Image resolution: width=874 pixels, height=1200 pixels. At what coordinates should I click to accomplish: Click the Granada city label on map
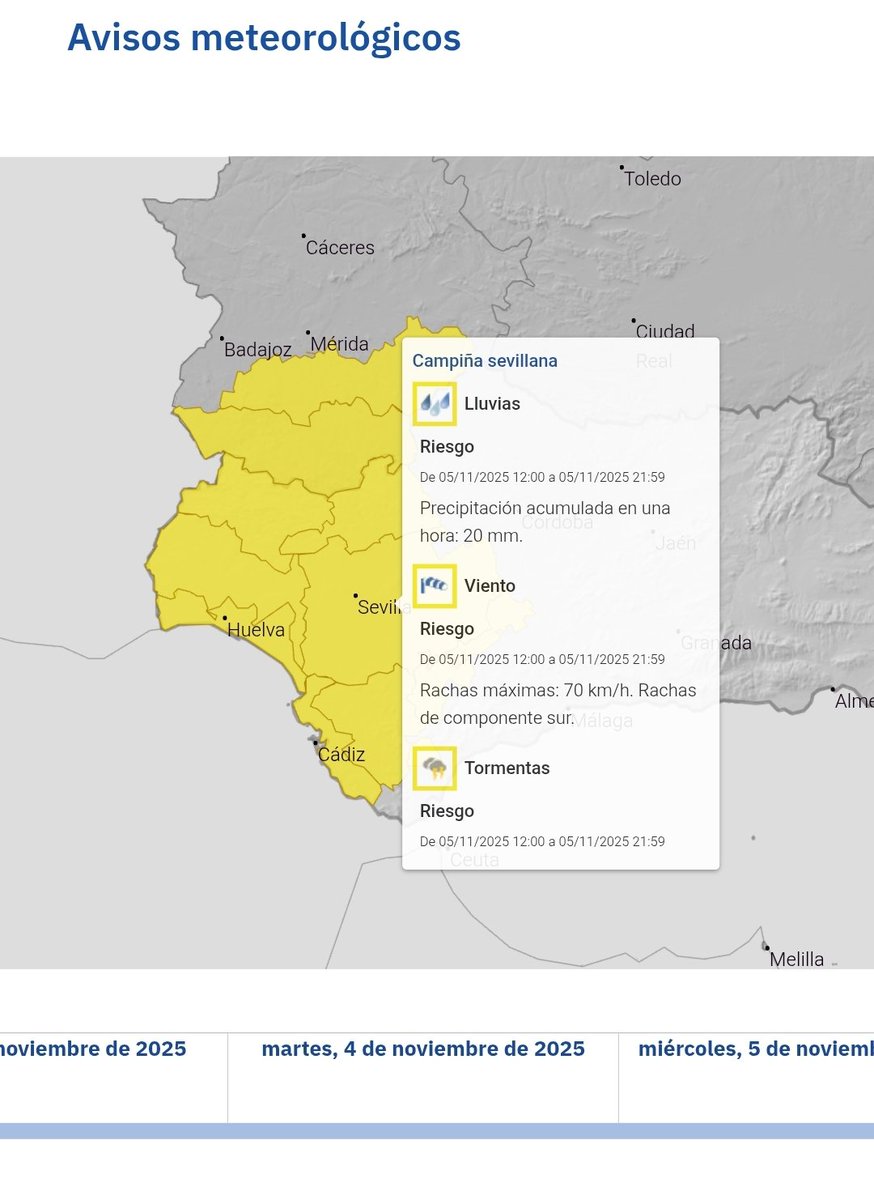tap(716, 643)
